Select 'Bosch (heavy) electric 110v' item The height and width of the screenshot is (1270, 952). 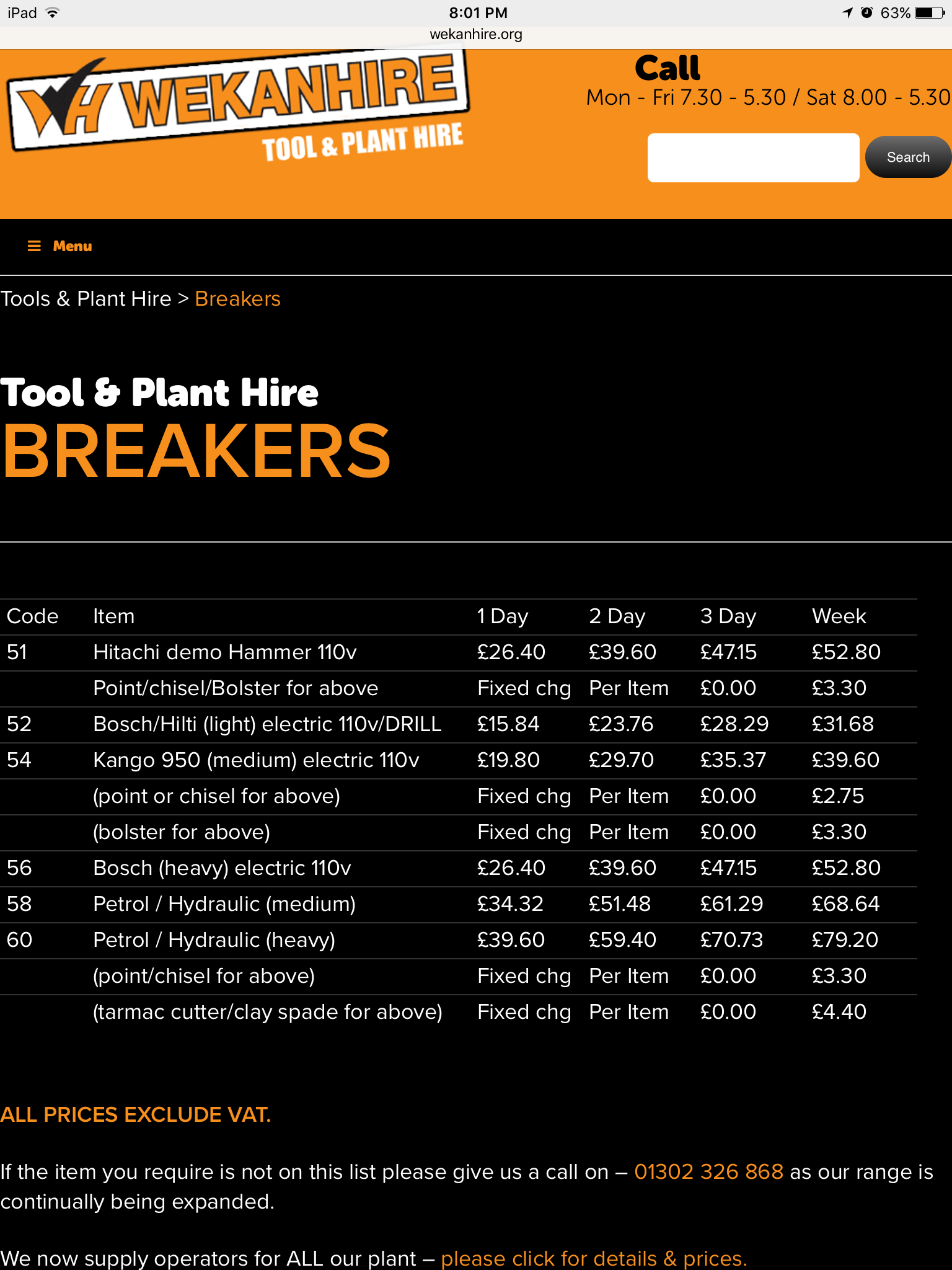tap(222, 868)
